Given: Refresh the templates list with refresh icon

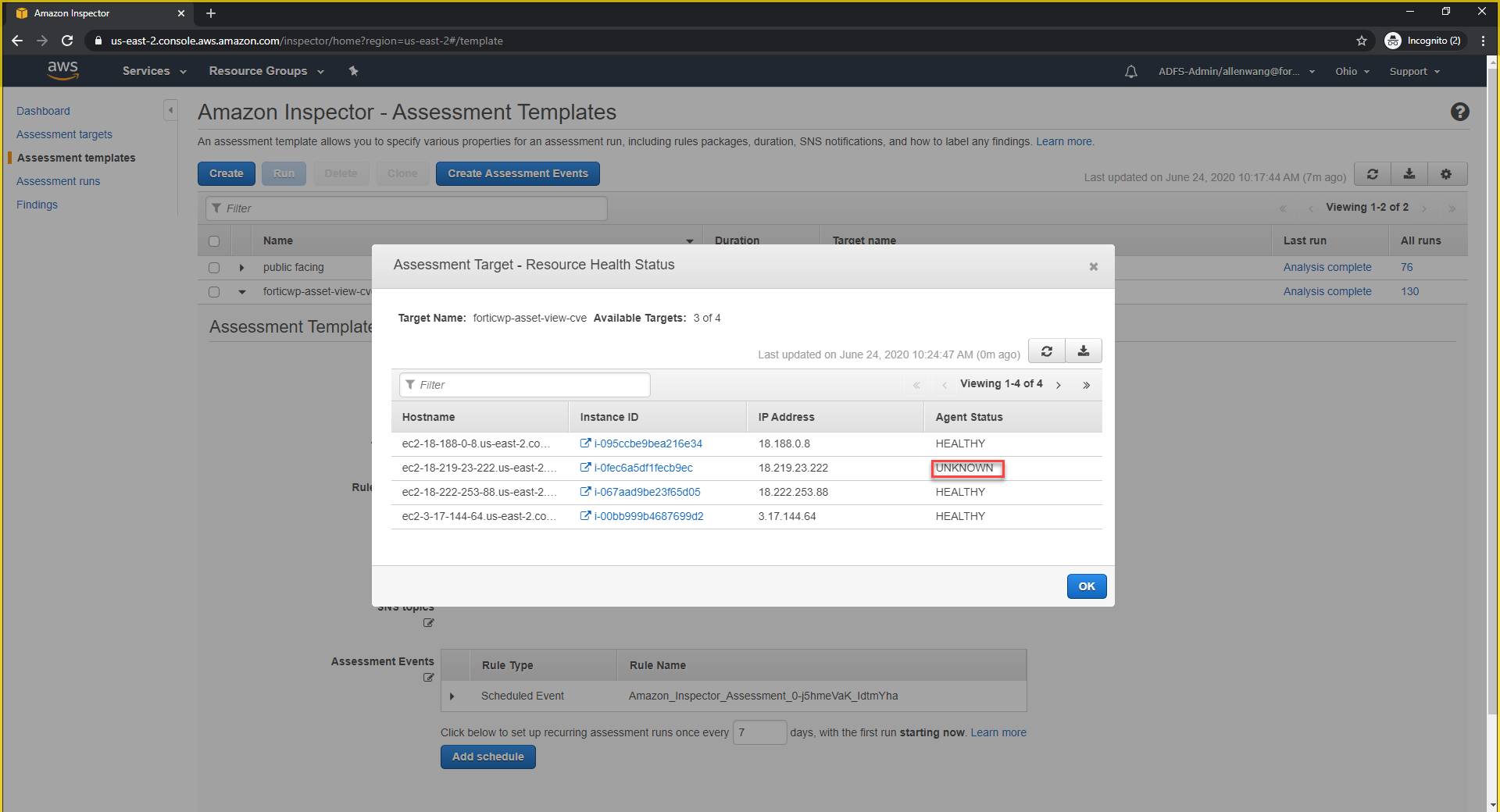Looking at the screenshot, I should click(1373, 174).
